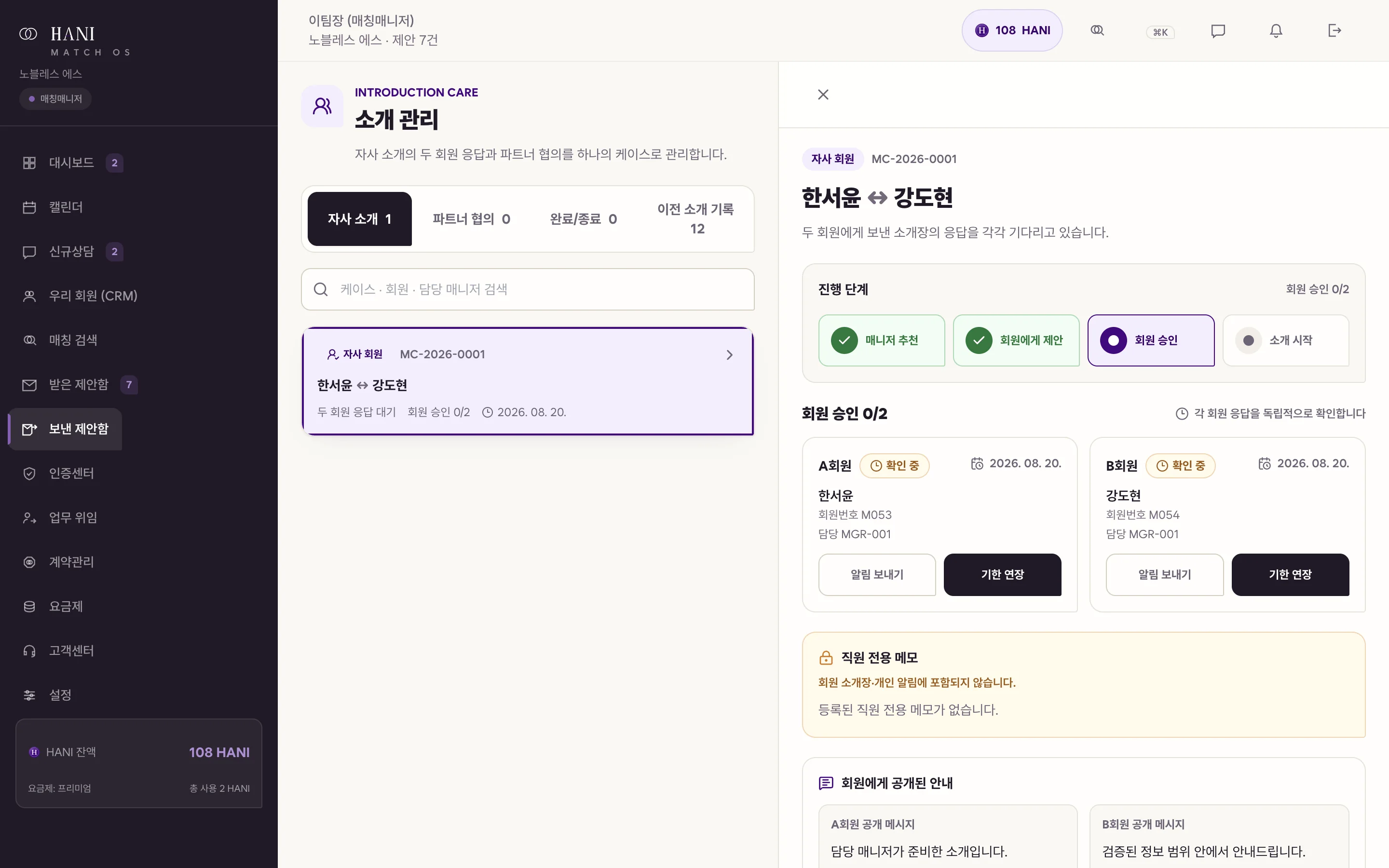Open 고객센터 in sidebar
The height and width of the screenshot is (868, 1389).
pos(58,651)
